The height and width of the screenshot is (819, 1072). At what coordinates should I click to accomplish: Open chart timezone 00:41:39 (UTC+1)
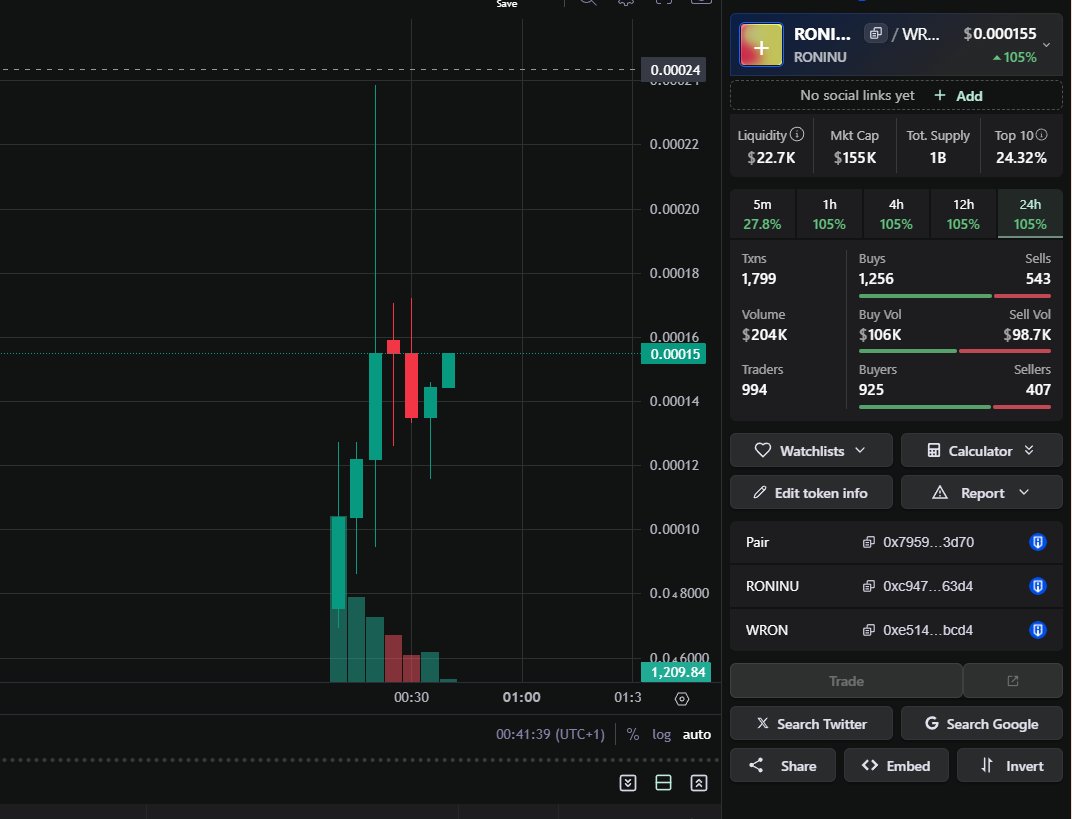(x=550, y=734)
